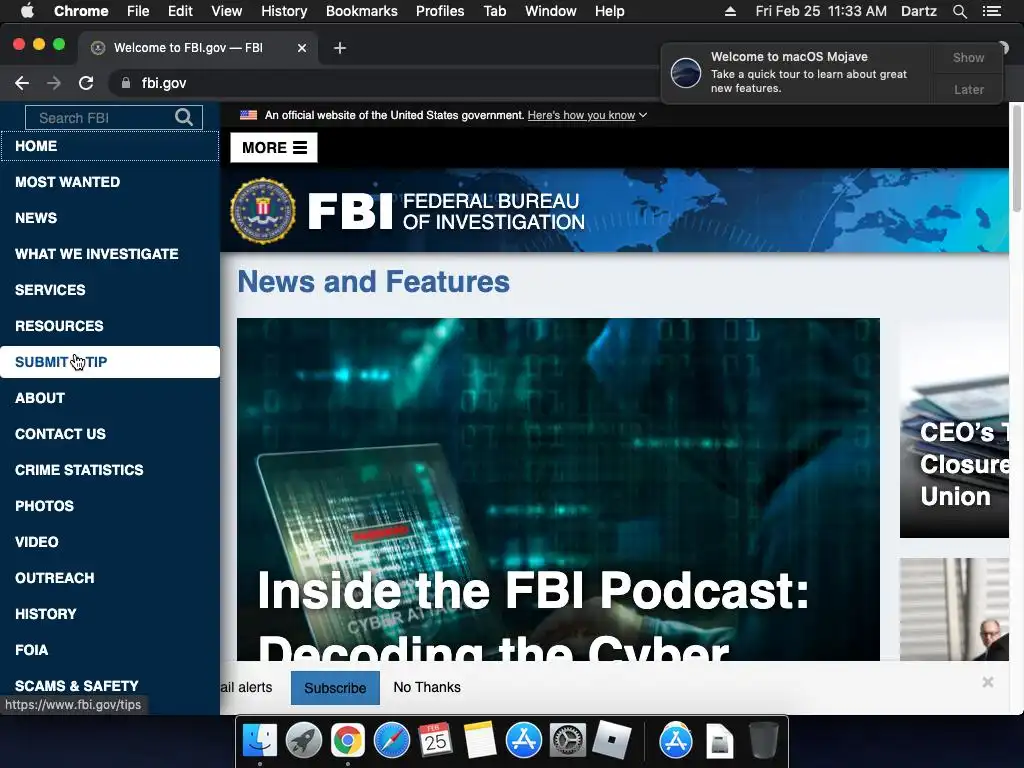This screenshot has height=768, width=1024.
Task: Go to WHAT WE INVESTIGATE page
Action: (x=110, y=254)
